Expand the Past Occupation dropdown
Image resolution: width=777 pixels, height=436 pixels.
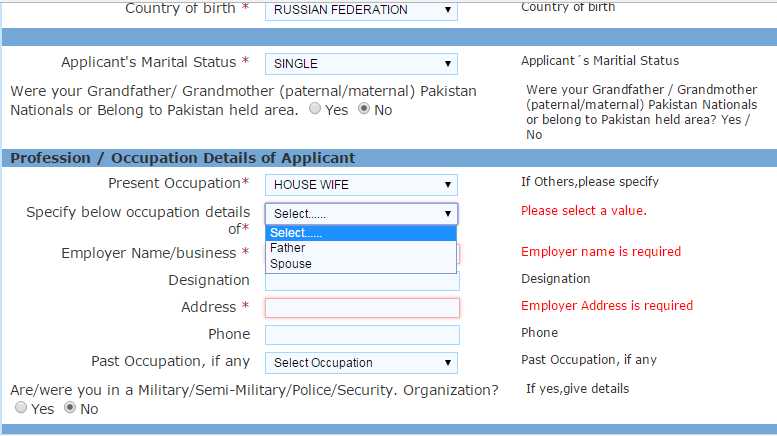click(360, 363)
